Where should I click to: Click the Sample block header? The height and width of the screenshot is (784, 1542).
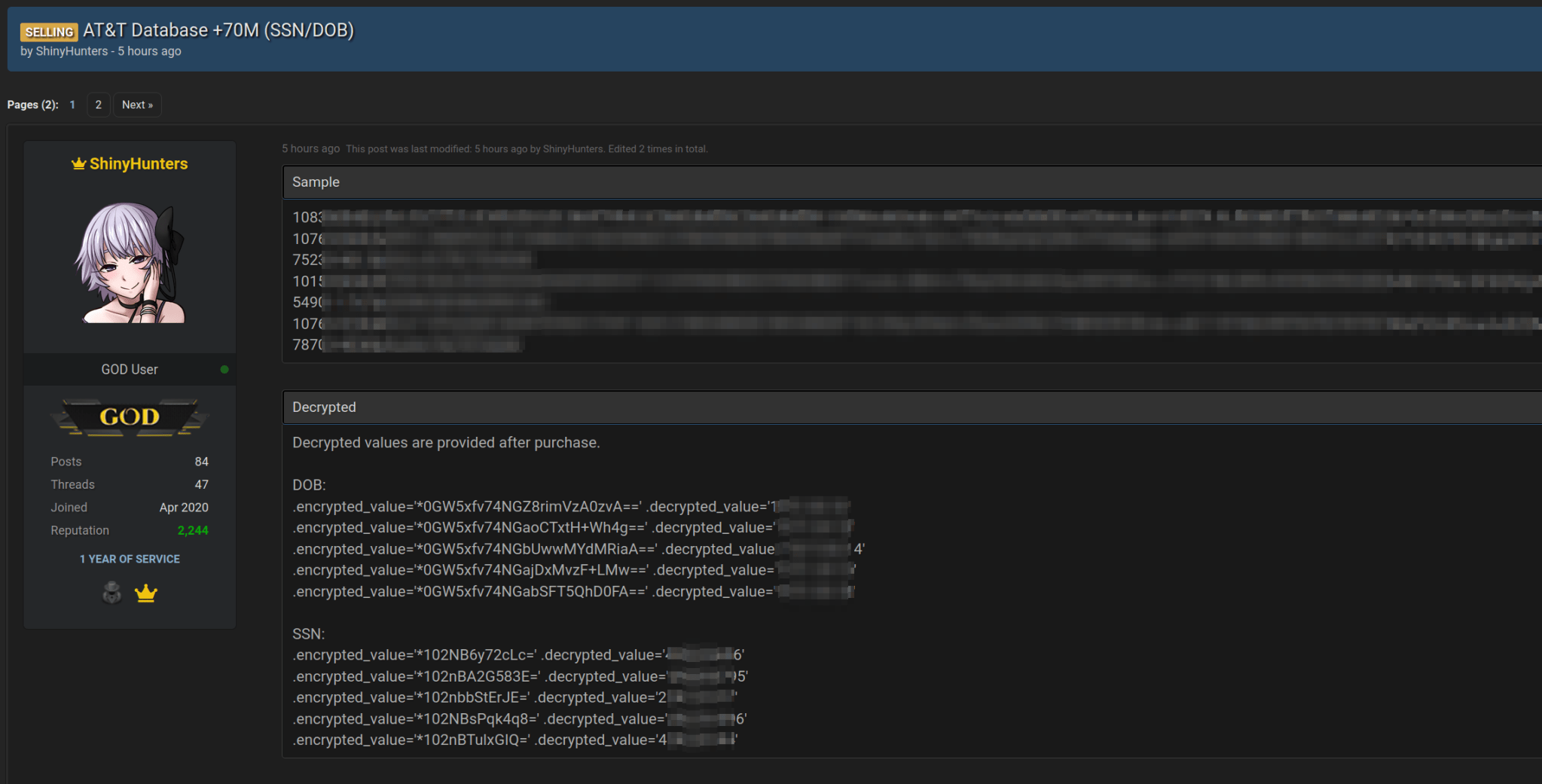point(316,182)
